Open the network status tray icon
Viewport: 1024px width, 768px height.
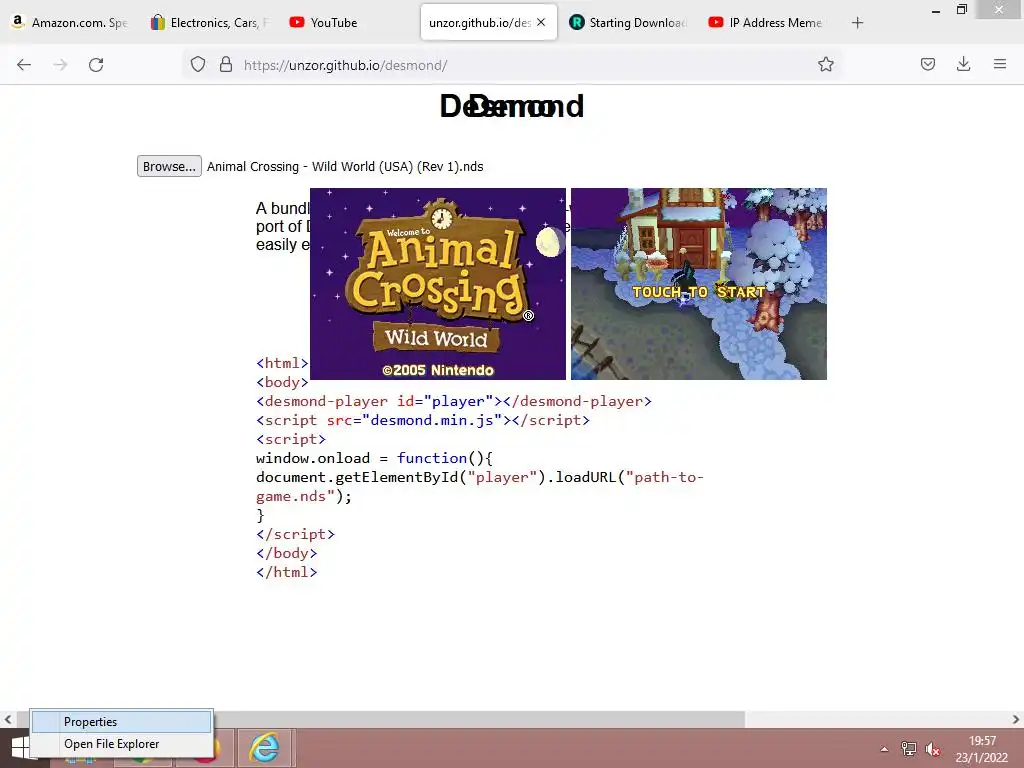pyautogui.click(x=908, y=749)
